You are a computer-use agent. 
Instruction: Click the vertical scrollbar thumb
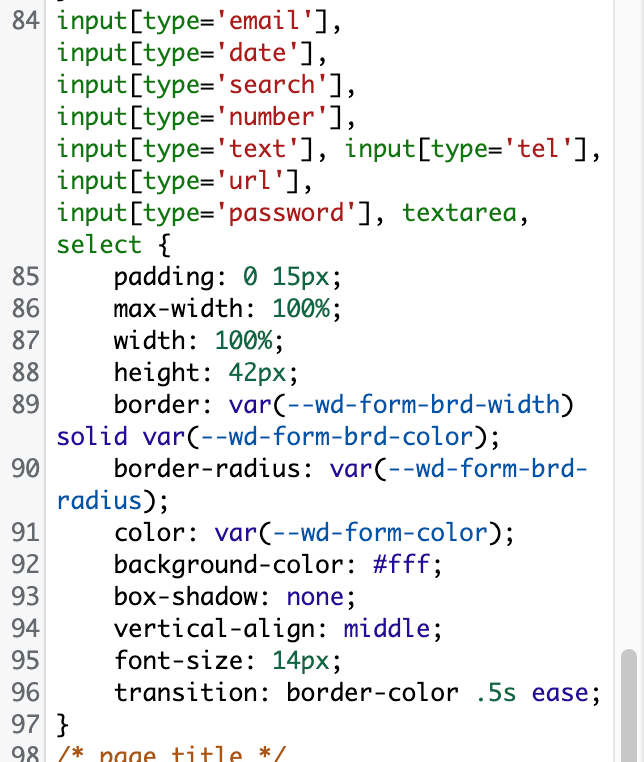tap(629, 700)
